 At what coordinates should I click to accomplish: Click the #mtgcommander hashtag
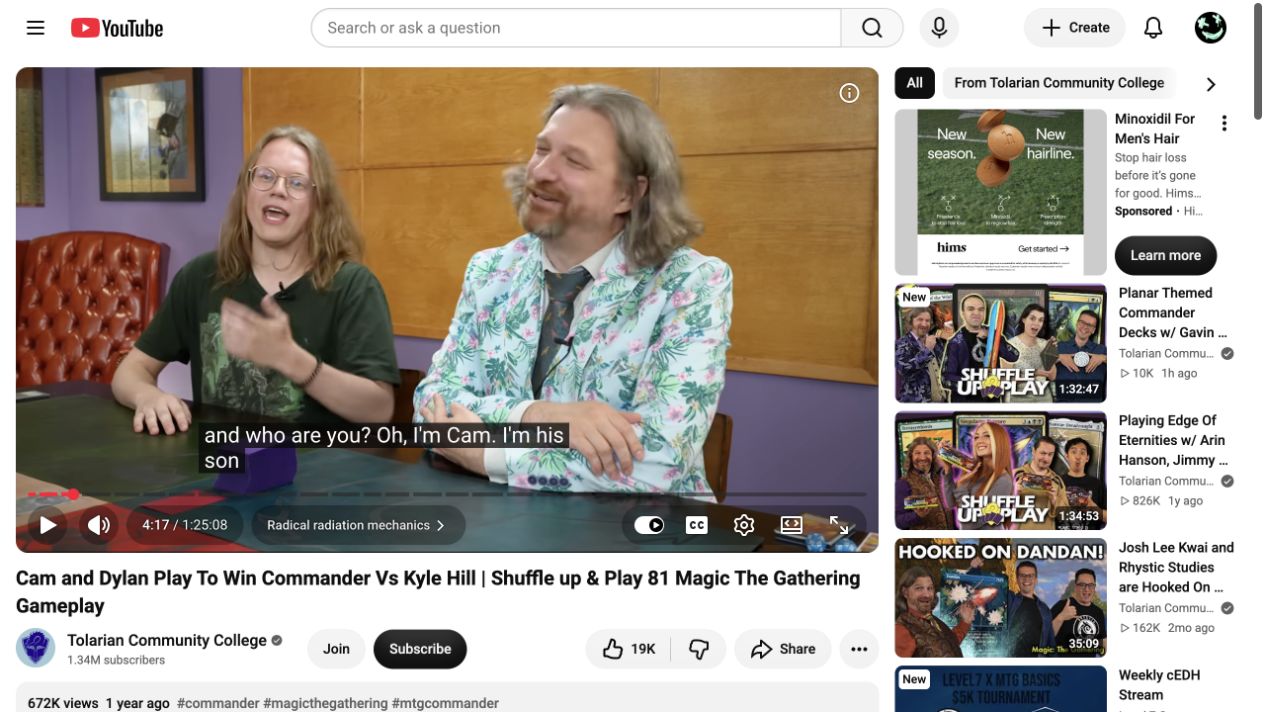[445, 703]
